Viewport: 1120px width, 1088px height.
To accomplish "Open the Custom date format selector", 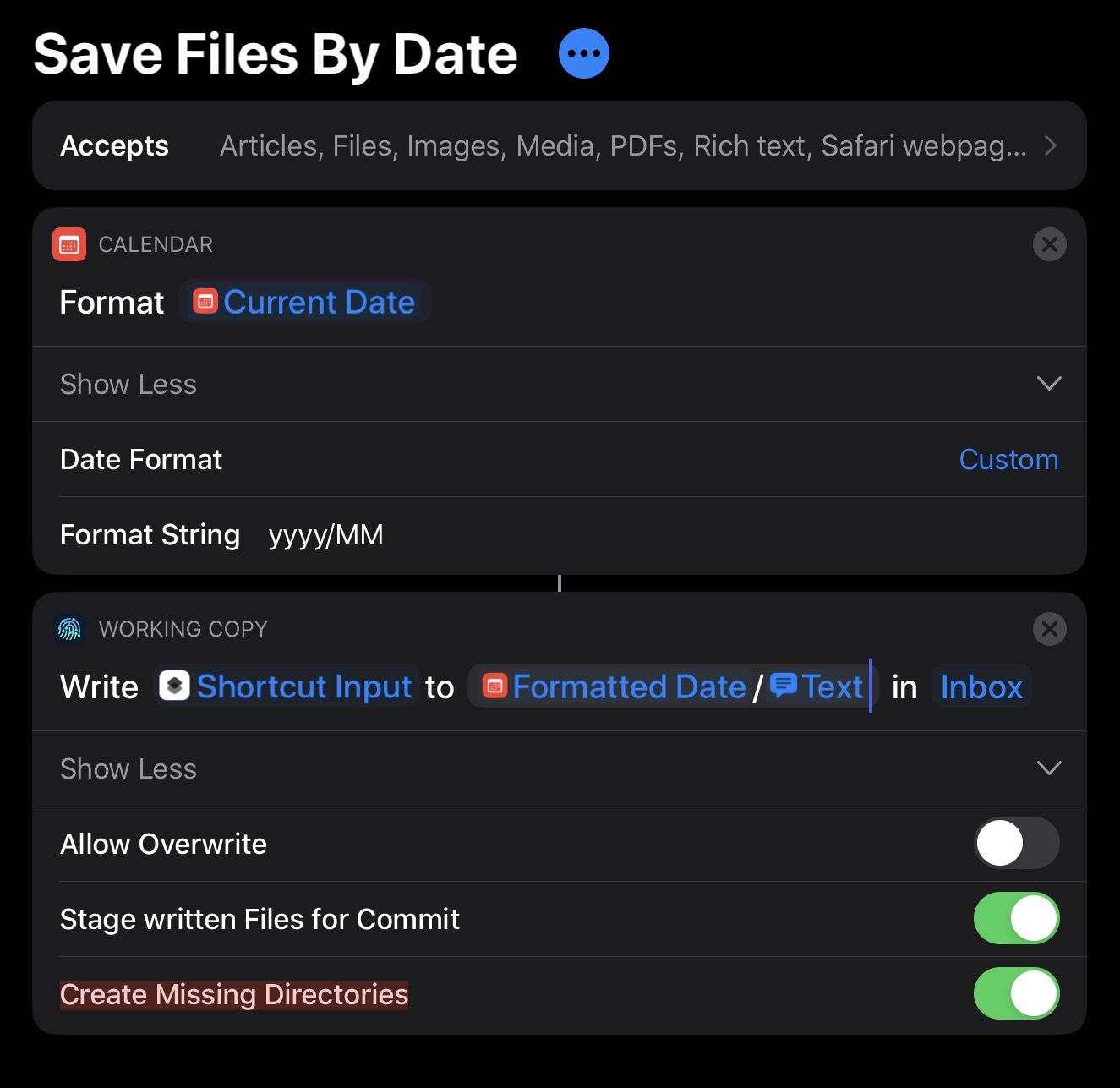I will point(1008,459).
